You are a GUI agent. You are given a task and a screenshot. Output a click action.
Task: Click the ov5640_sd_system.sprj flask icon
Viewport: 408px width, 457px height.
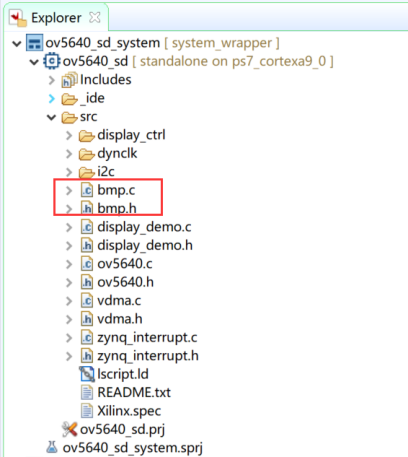52,447
